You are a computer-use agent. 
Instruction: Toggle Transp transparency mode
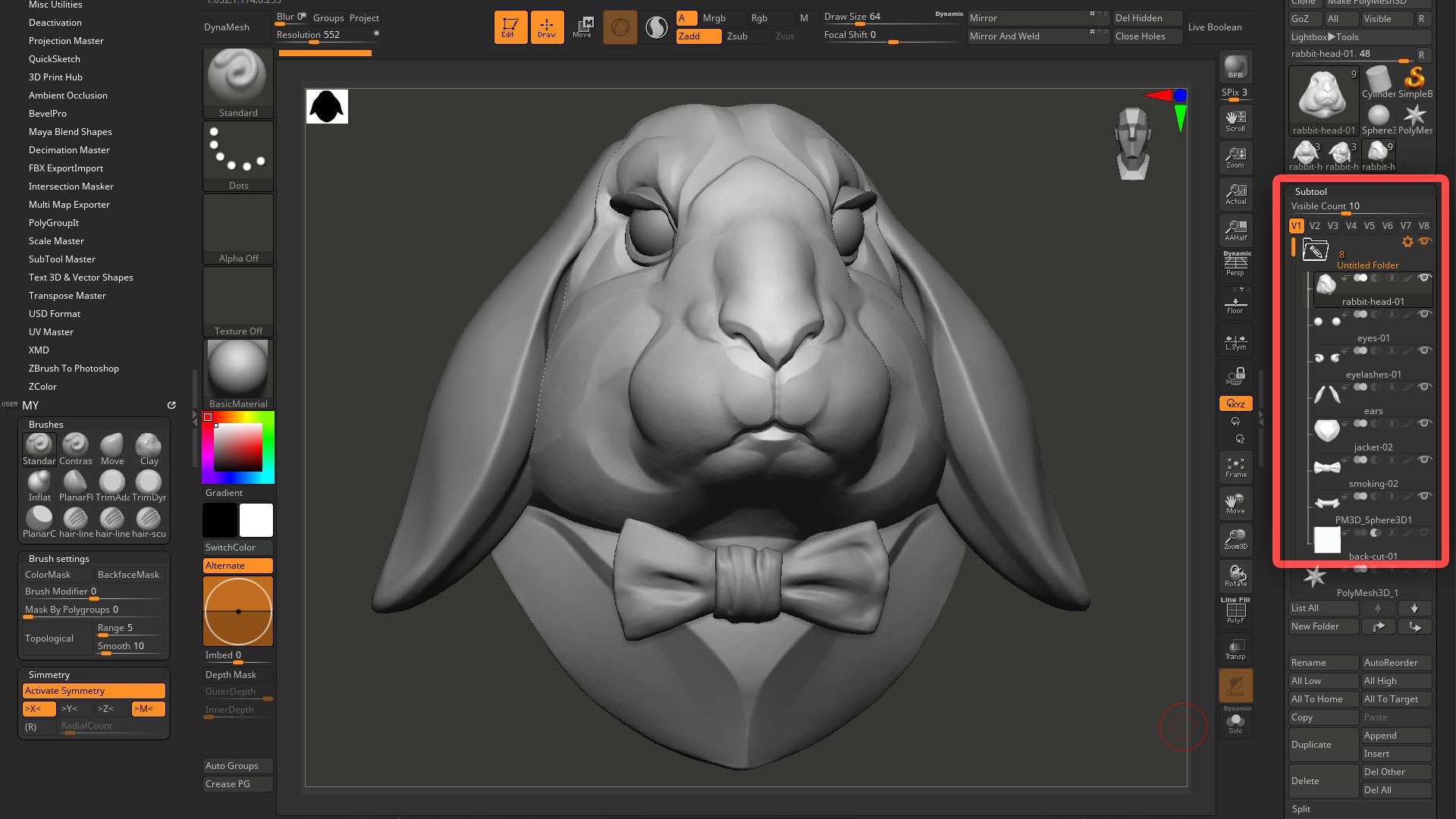click(1235, 649)
